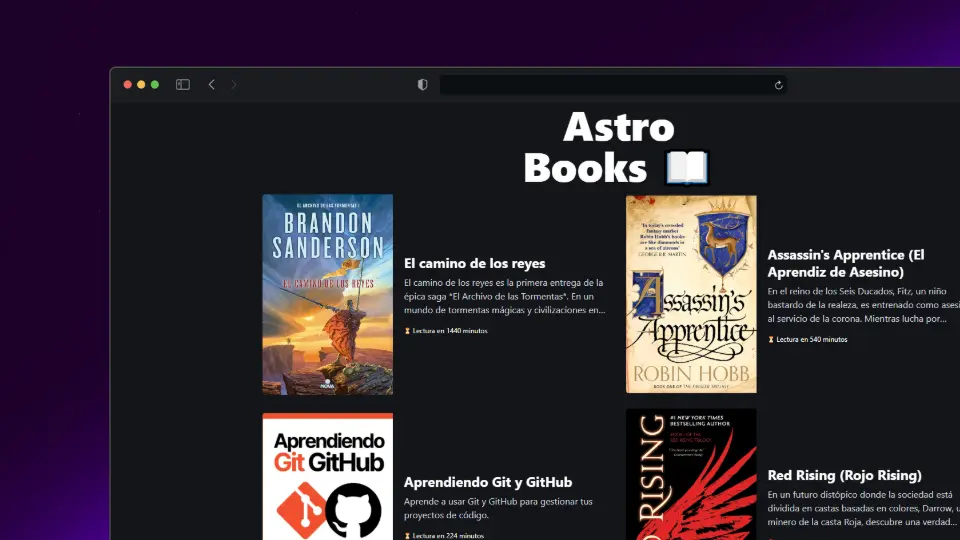The image size is (960, 540).
Task: Open the Red Rising book cover
Action: point(691,474)
